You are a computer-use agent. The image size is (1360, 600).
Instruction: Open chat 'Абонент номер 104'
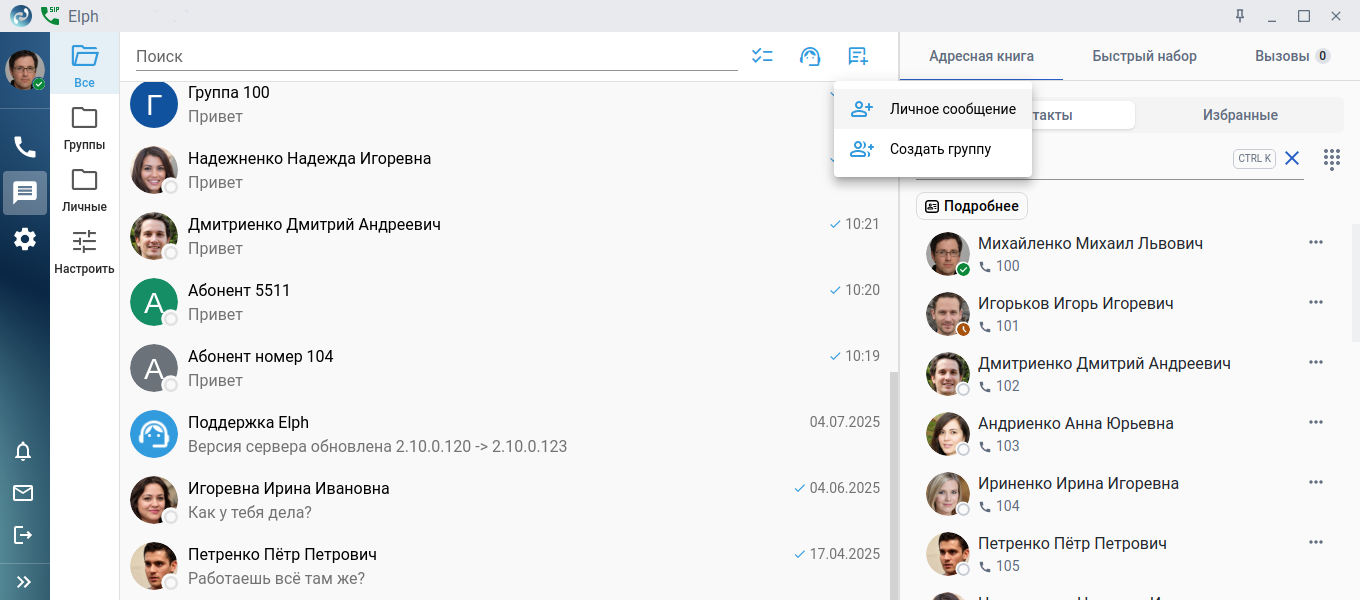(x=505, y=368)
